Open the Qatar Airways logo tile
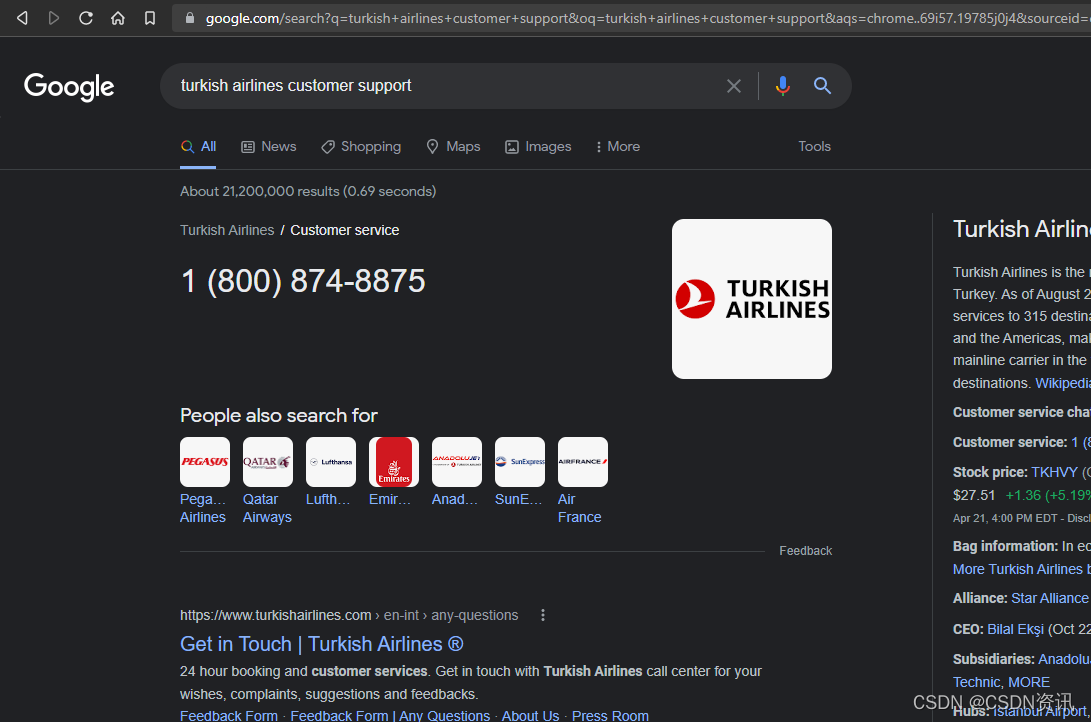The image size is (1091, 722). [x=268, y=462]
